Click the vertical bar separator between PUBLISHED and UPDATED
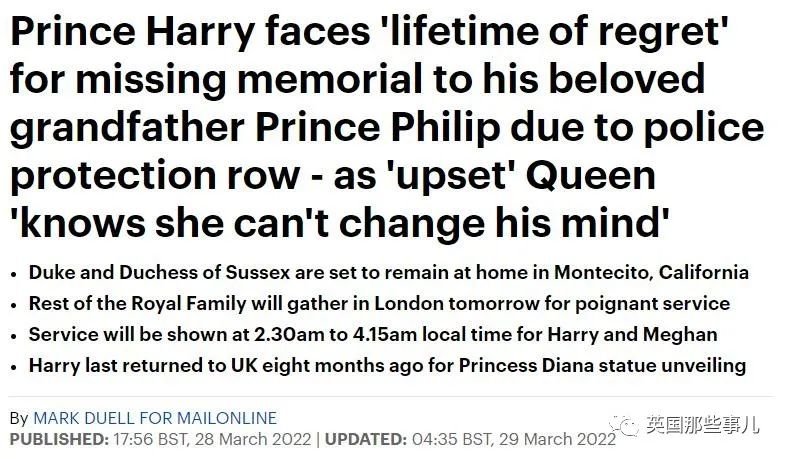The width and height of the screenshot is (785, 459). tap(318, 439)
